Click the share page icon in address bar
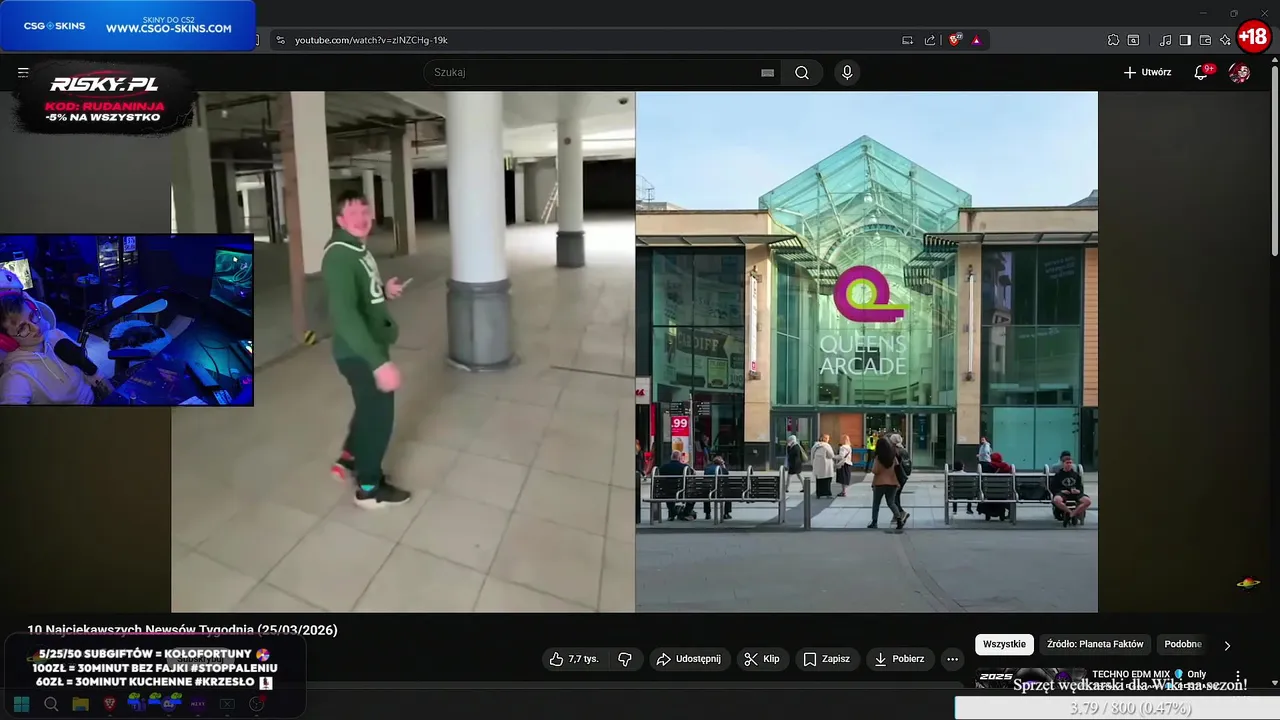Screen dimensions: 1280x720 930,40
